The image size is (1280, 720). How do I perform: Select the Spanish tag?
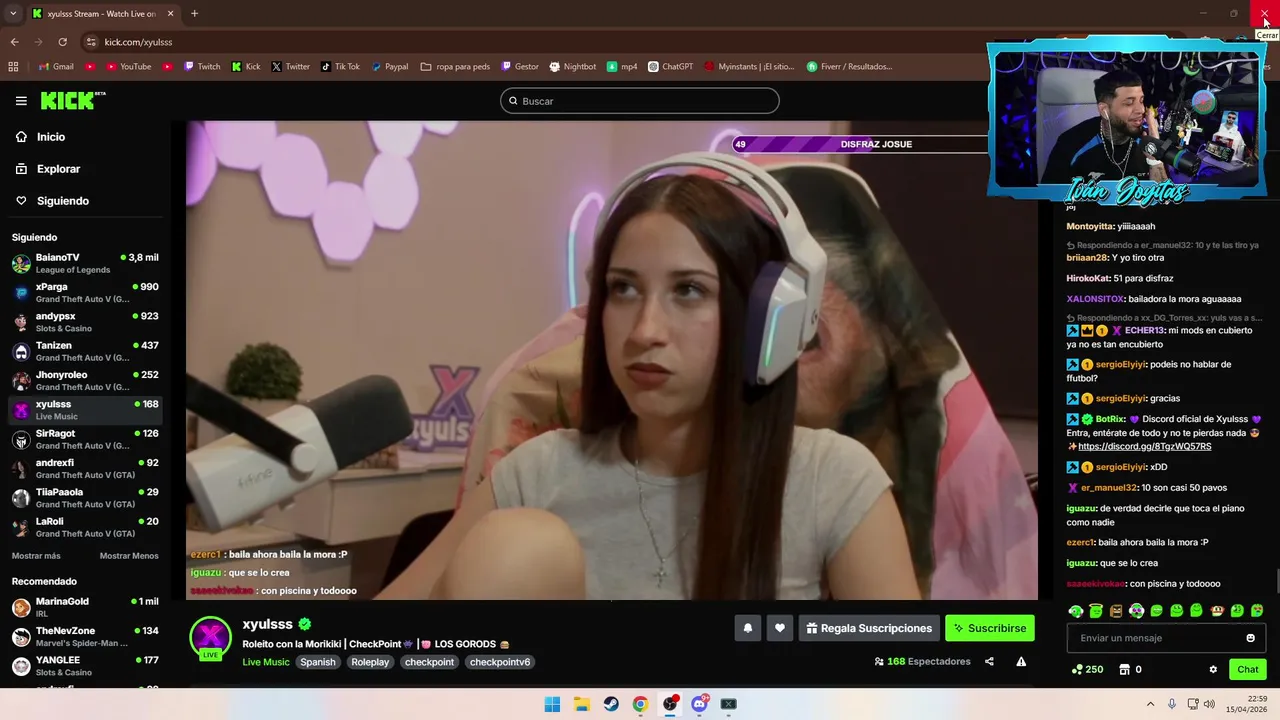pos(318,662)
